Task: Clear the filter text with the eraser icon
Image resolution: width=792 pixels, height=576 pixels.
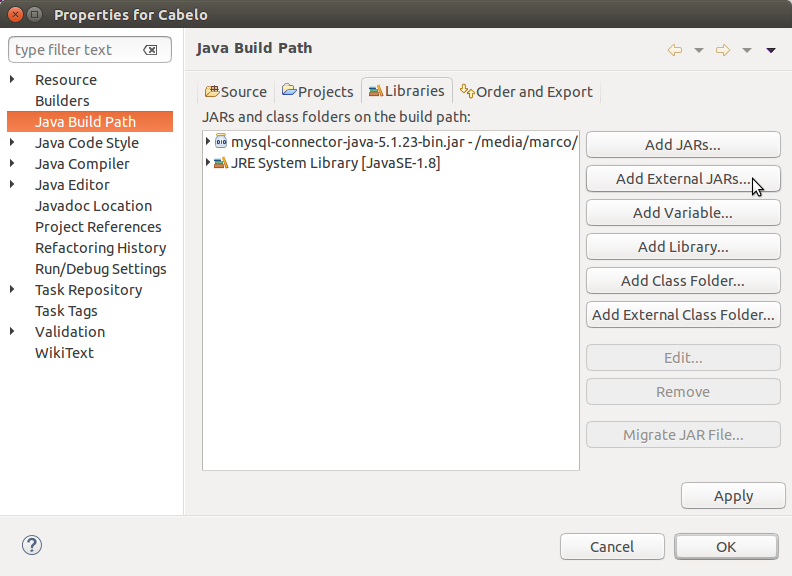Action: (x=150, y=50)
